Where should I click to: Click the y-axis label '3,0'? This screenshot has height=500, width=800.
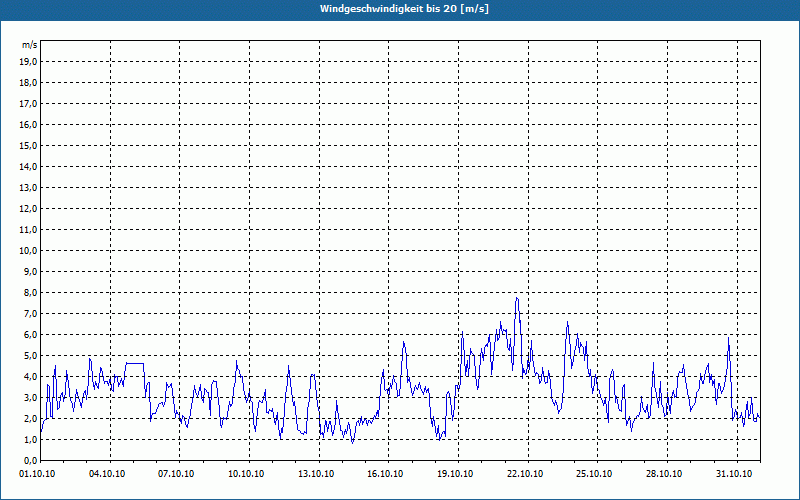coord(31,397)
